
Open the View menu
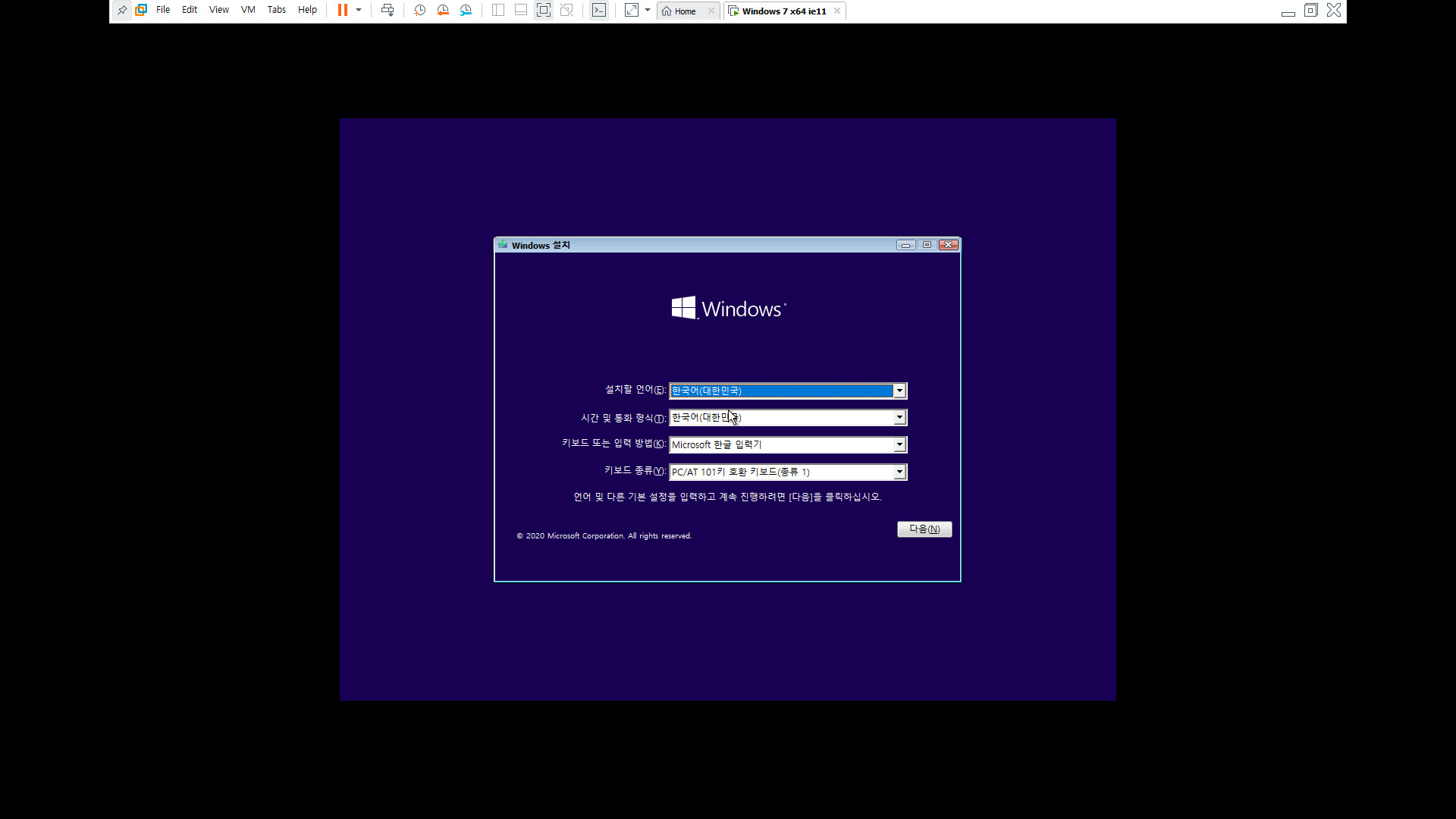219,11
